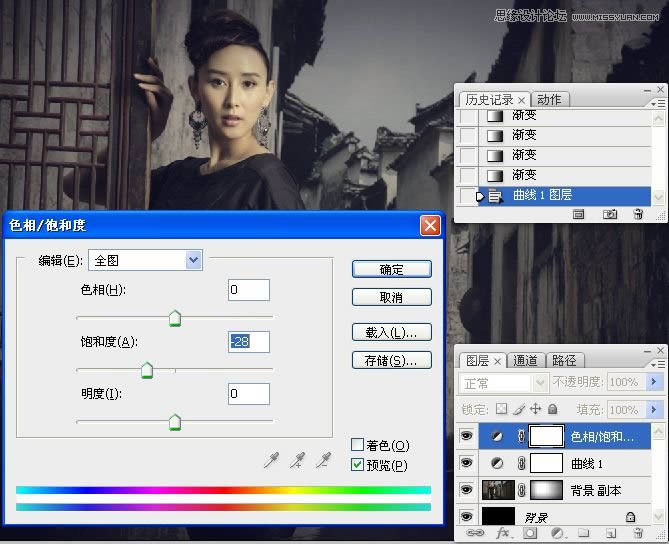Viewport: 669px width, 544px height.
Task: Switch to the 动作 (Actions) tab
Action: click(548, 99)
